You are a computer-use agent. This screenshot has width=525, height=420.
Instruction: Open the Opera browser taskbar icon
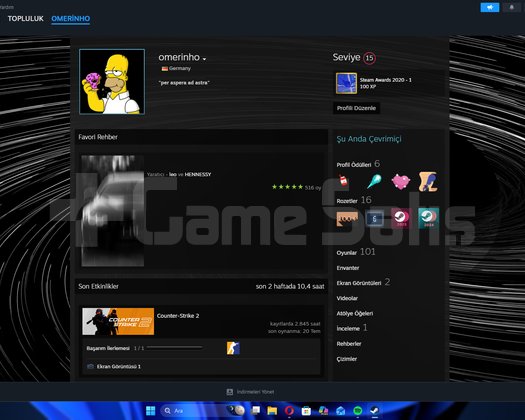coord(289,411)
